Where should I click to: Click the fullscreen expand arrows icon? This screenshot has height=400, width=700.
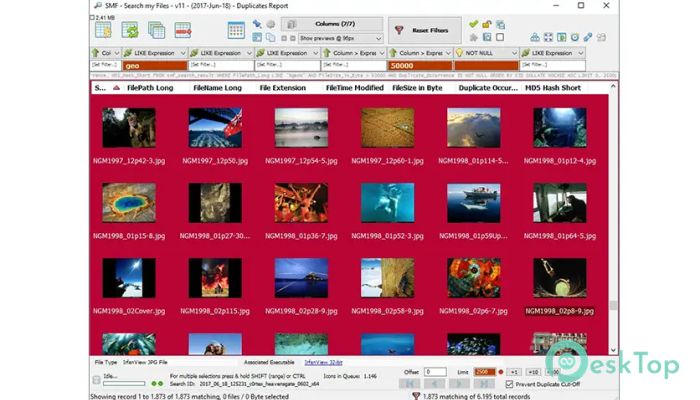[x=548, y=37]
